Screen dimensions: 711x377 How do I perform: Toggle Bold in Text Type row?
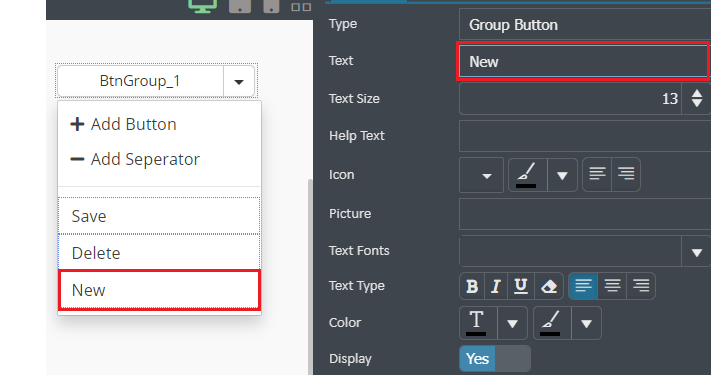[472, 286]
